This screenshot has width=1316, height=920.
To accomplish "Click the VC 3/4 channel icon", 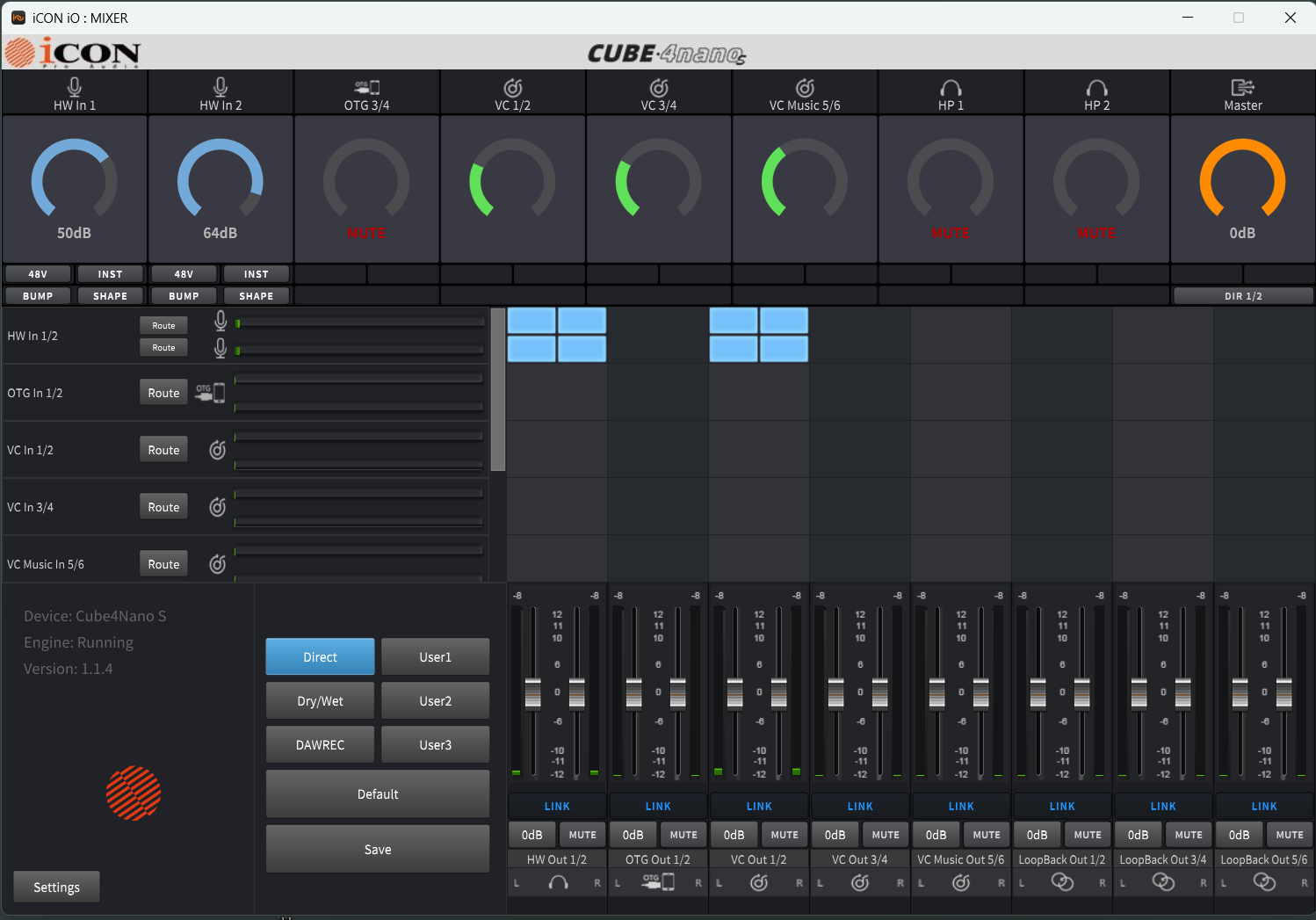I will (x=659, y=87).
